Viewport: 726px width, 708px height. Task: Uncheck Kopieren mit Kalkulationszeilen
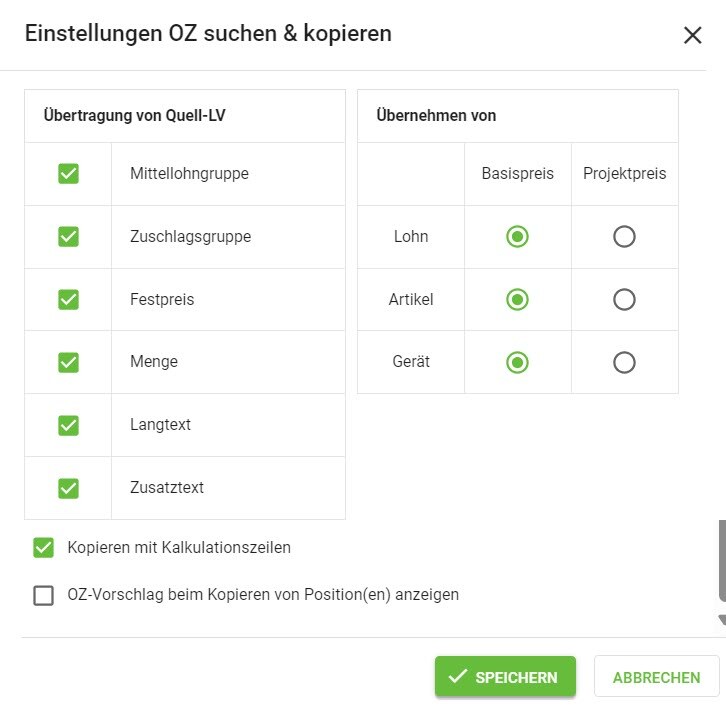click(x=43, y=547)
